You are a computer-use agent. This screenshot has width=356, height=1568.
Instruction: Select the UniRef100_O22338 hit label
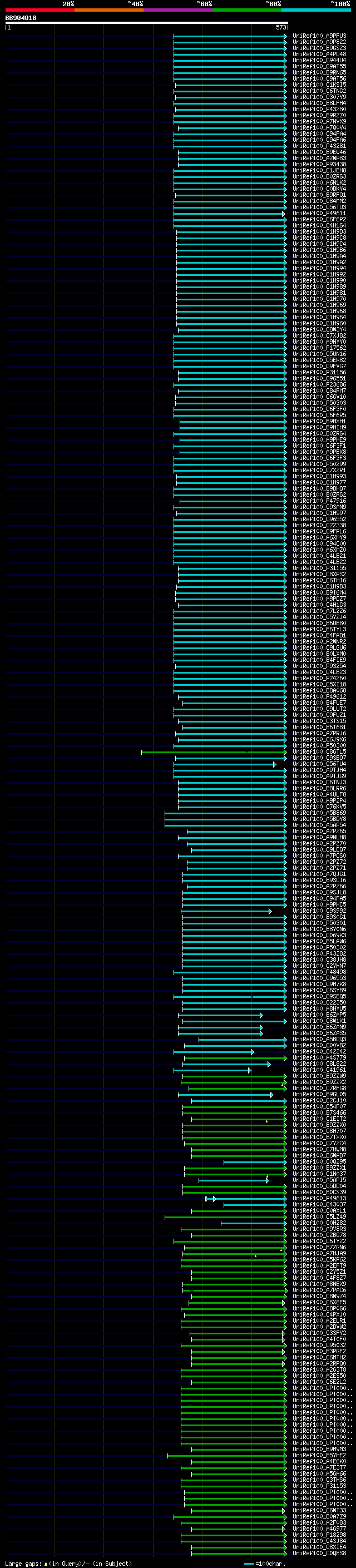319,525
